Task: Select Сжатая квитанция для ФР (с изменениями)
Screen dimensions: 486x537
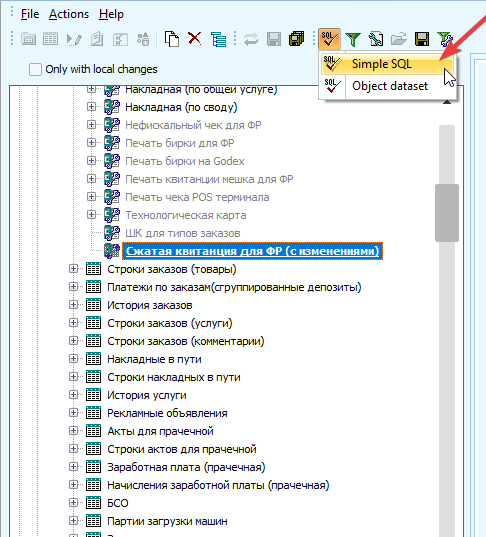Action: point(252,251)
